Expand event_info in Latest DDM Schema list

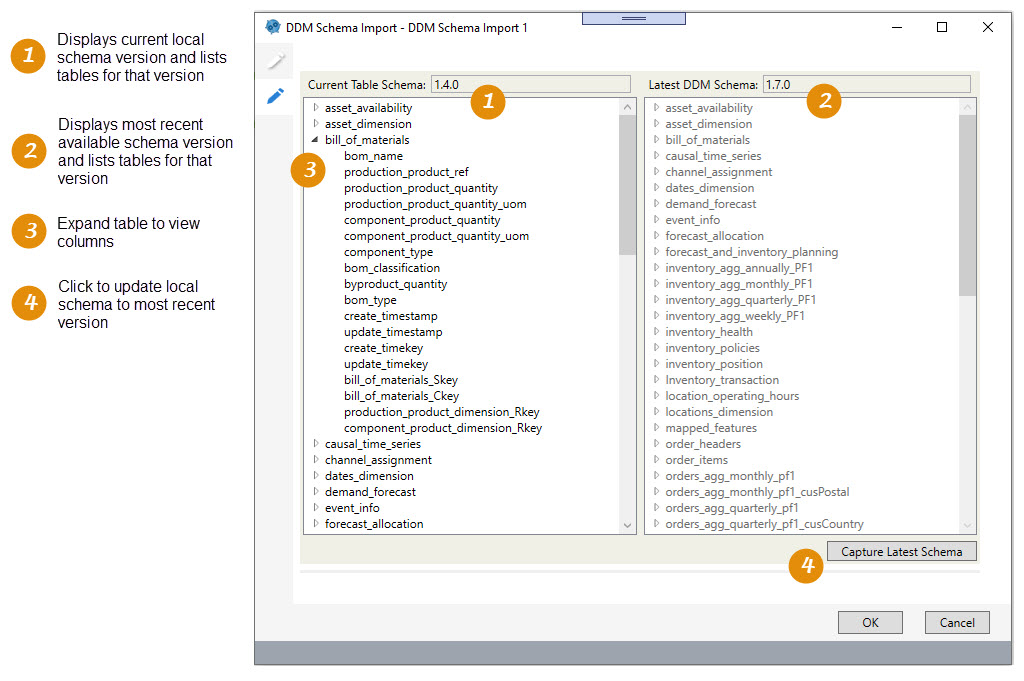click(656, 219)
